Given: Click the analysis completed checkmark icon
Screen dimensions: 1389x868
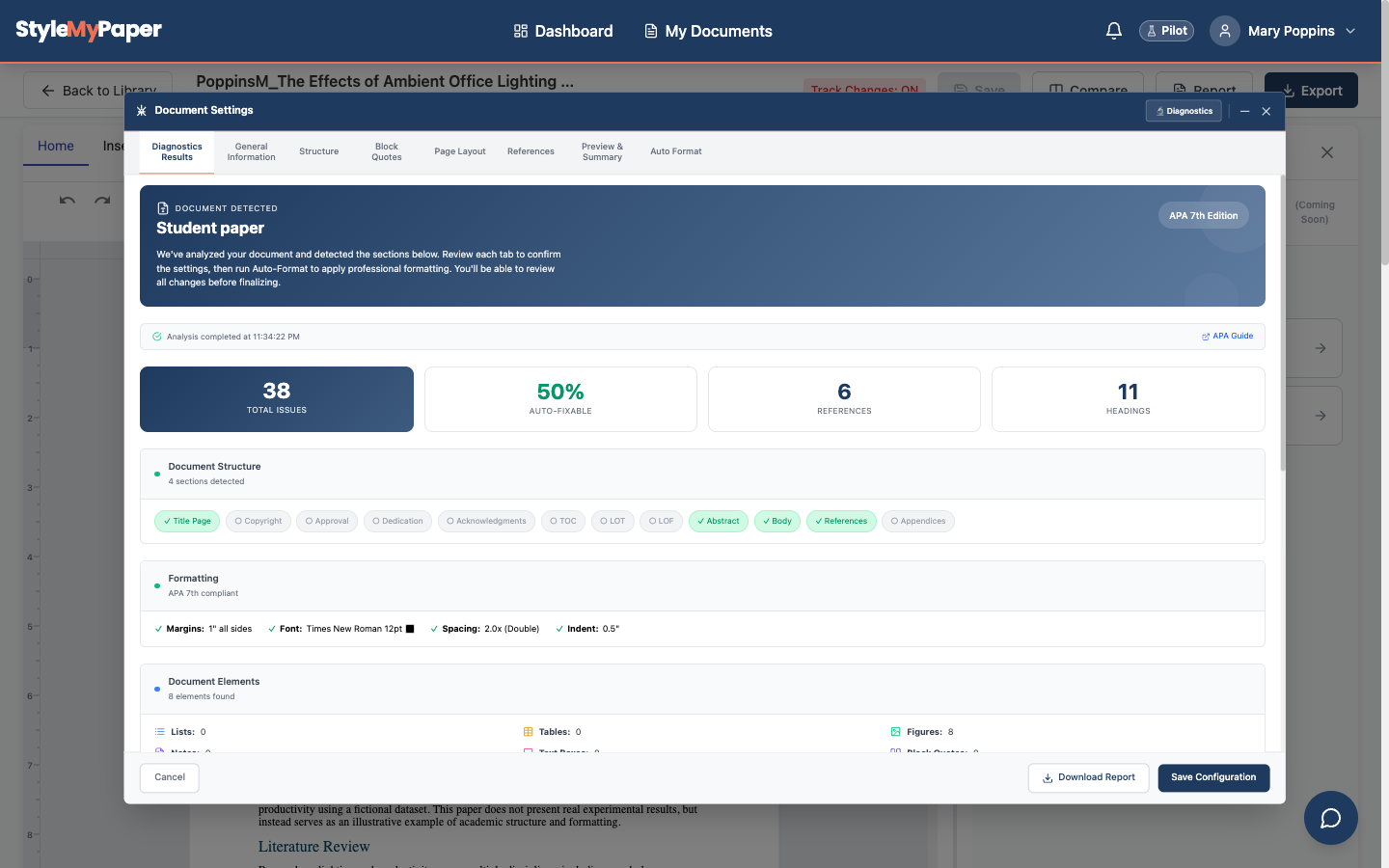Looking at the screenshot, I should (x=157, y=337).
